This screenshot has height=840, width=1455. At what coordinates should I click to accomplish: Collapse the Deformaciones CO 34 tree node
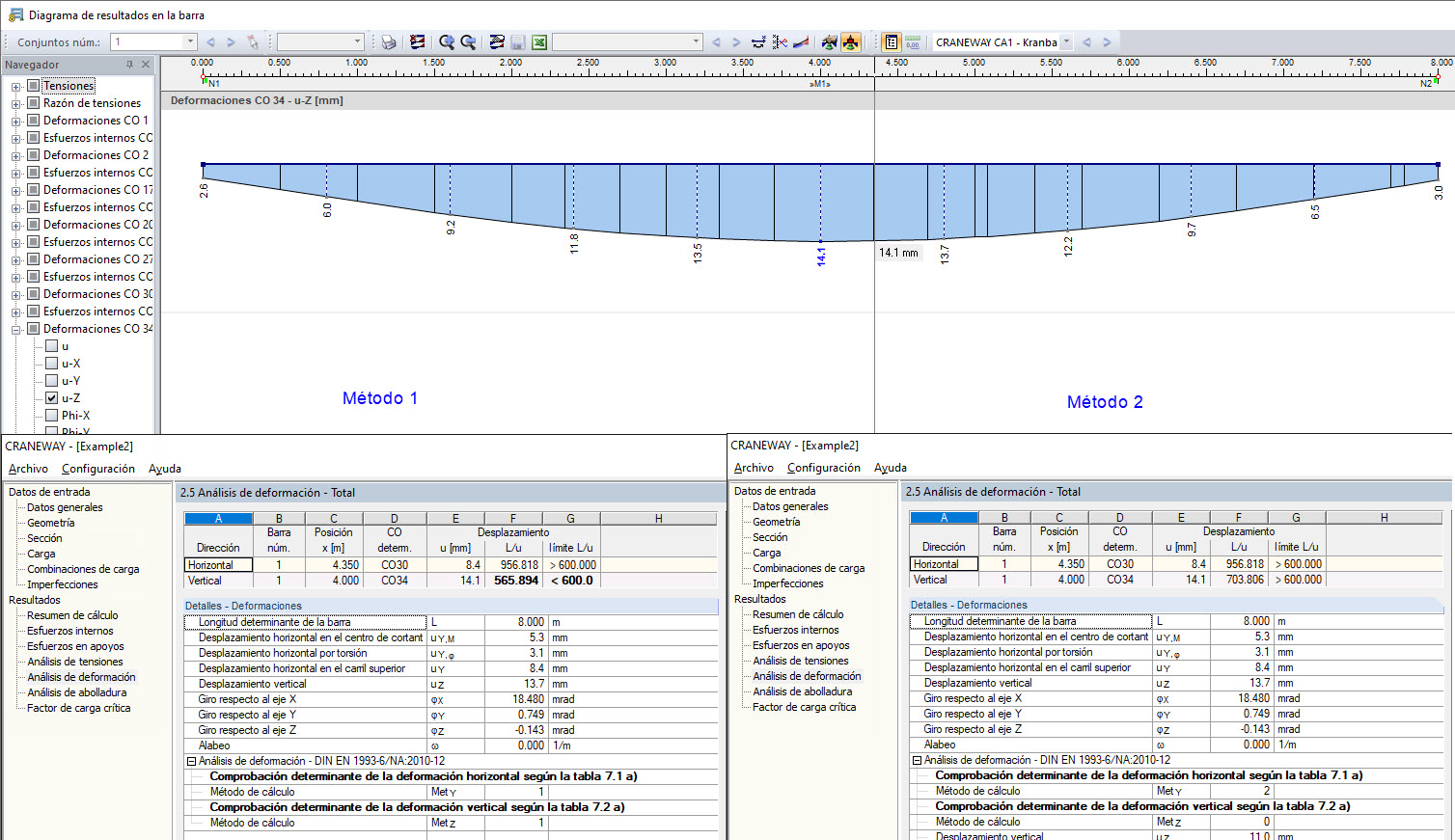[15, 330]
